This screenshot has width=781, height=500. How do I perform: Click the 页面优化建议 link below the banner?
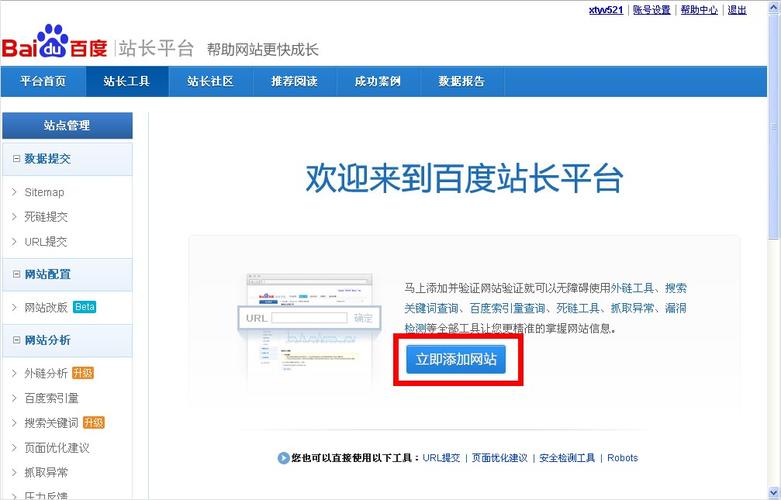tap(500, 458)
